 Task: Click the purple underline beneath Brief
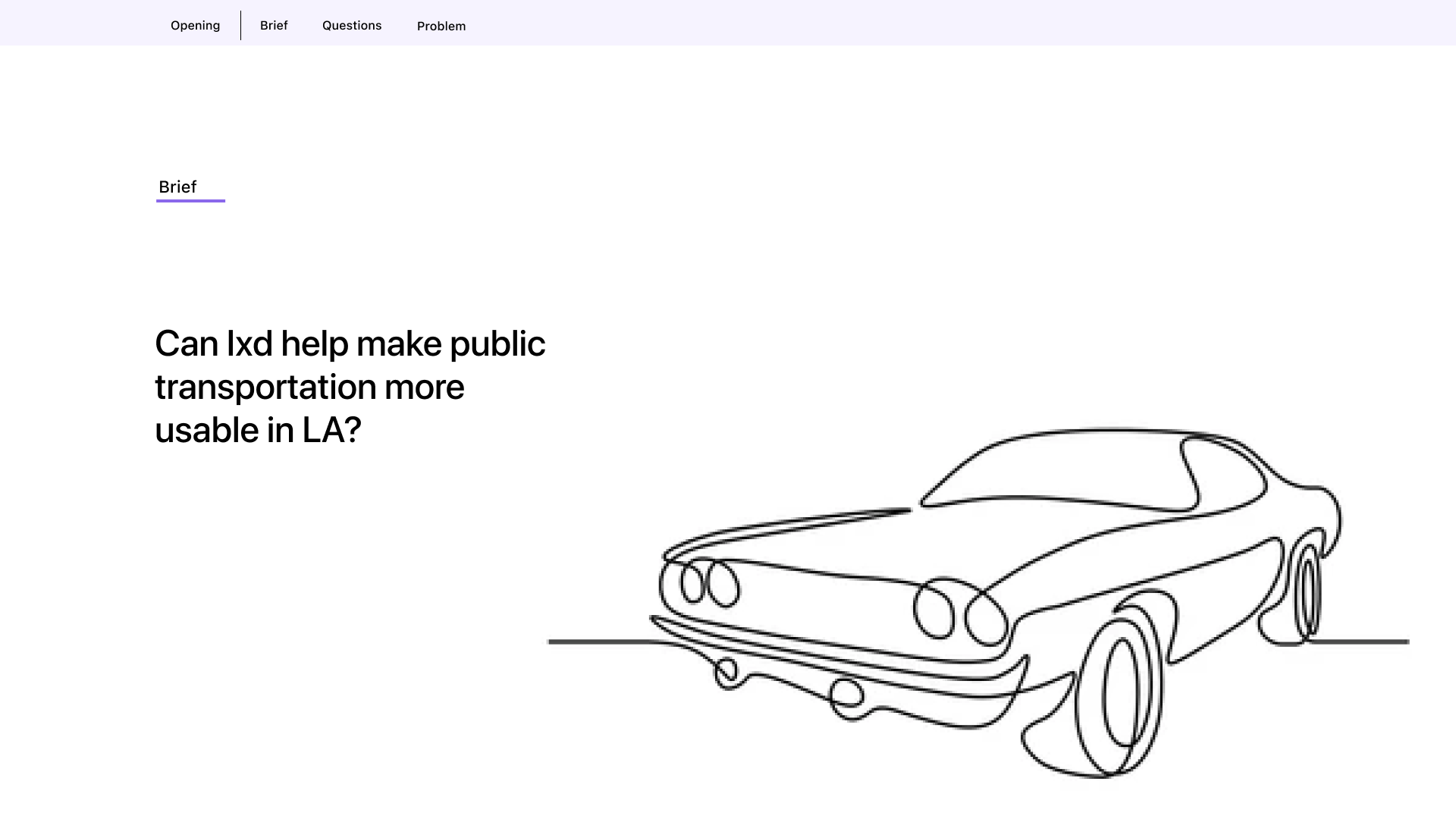(x=190, y=201)
